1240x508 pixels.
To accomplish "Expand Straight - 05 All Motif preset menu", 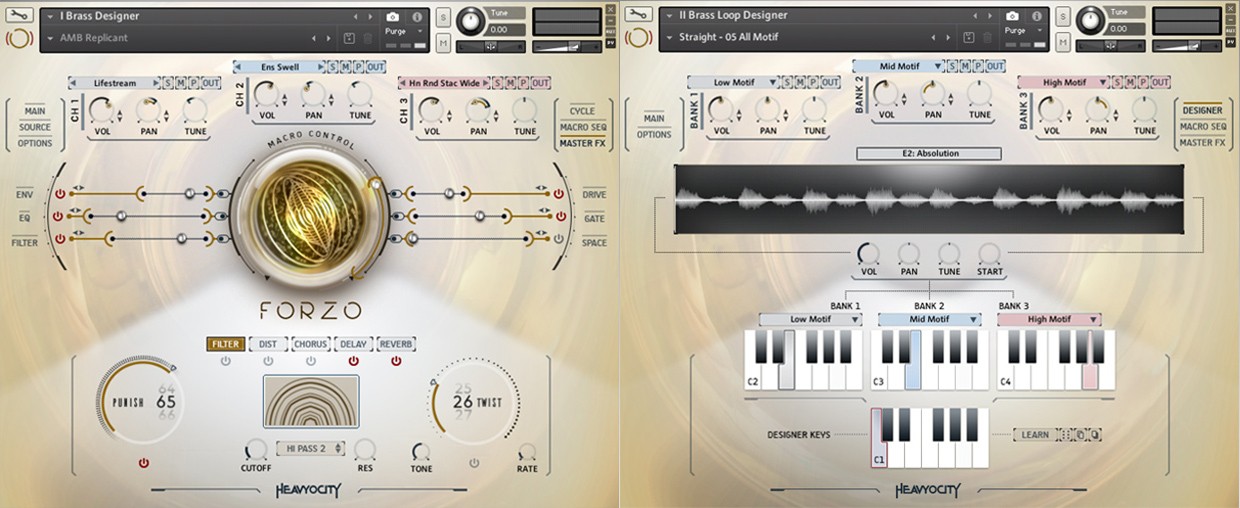I will point(668,37).
